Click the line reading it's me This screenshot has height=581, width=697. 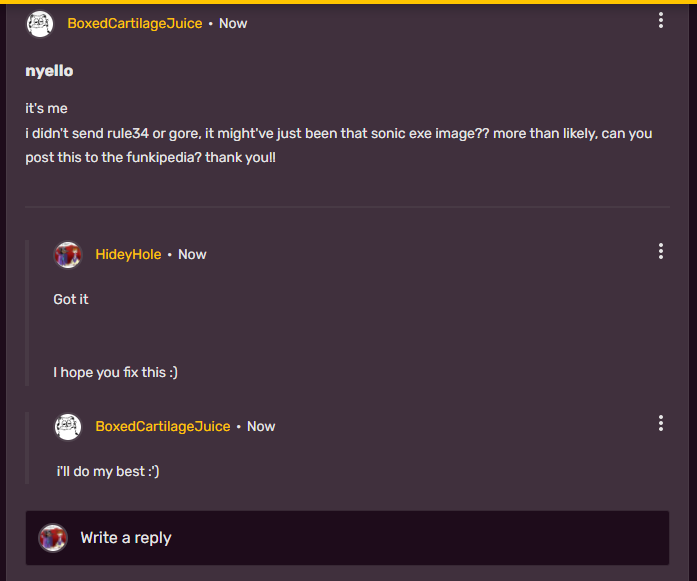coord(46,108)
